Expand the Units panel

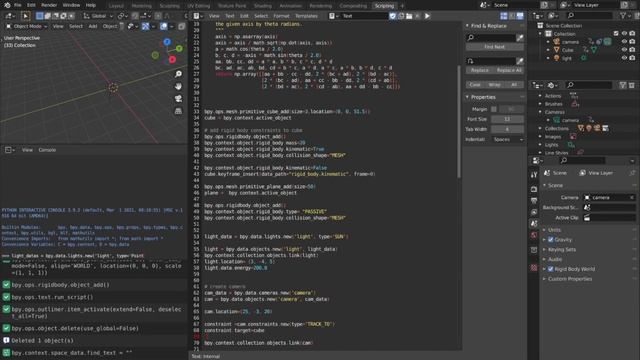[x=554, y=230]
